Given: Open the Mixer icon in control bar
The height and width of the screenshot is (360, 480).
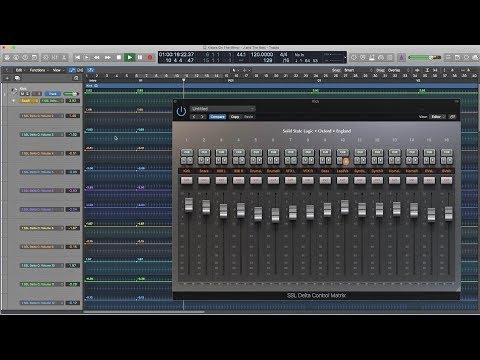Looking at the screenshot, I should coord(55,57).
